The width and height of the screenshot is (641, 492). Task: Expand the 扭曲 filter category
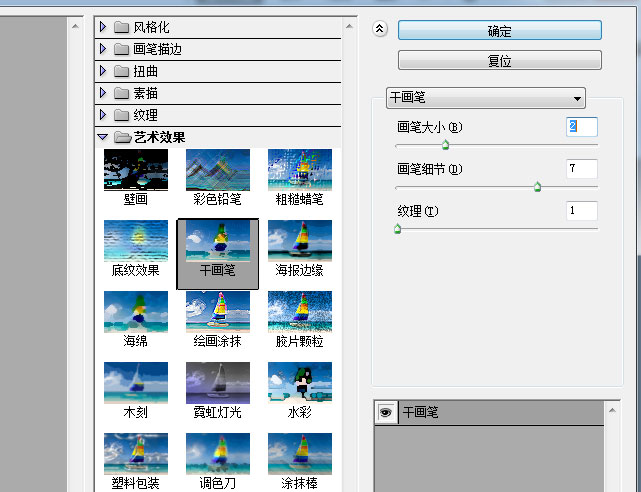[x=103, y=71]
